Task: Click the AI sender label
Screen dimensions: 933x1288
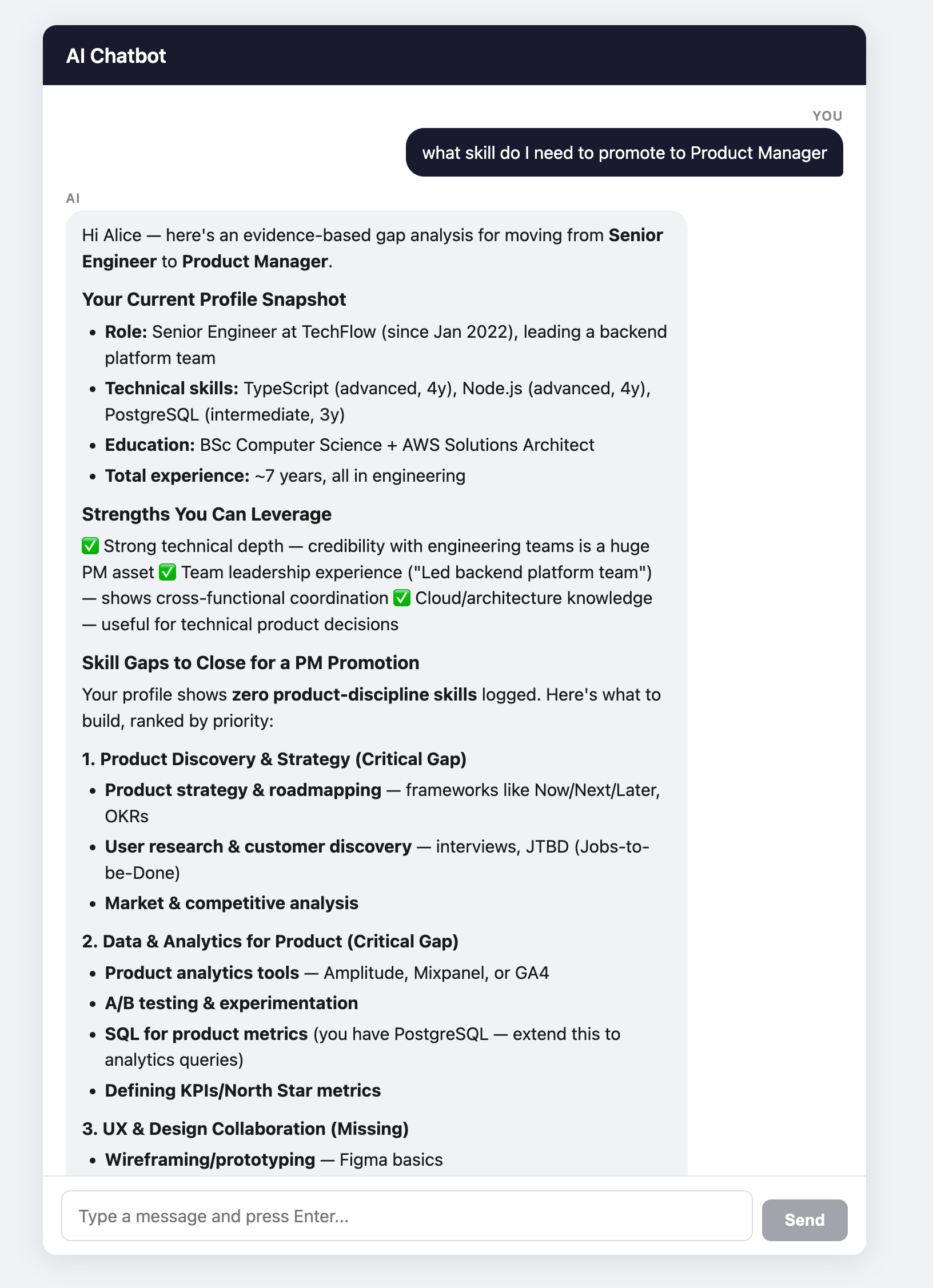Action: point(73,198)
